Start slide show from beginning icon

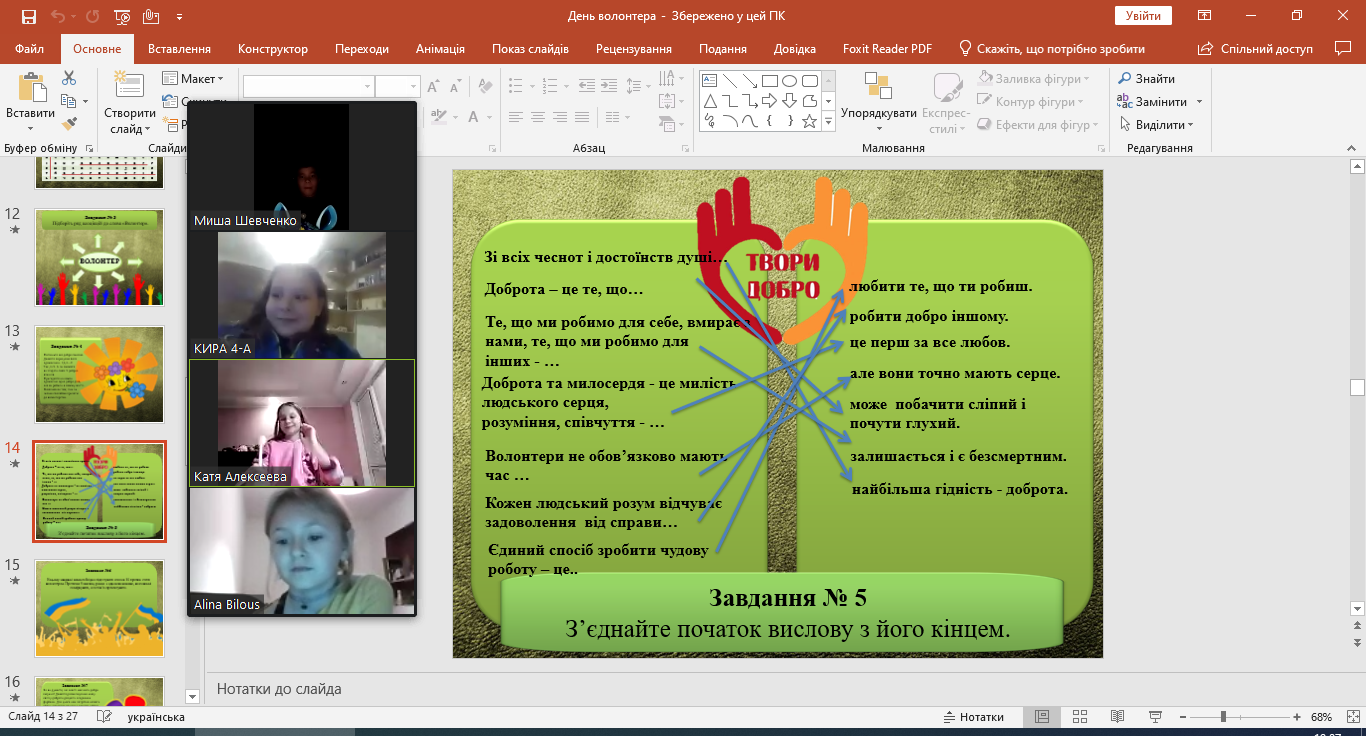(123, 17)
